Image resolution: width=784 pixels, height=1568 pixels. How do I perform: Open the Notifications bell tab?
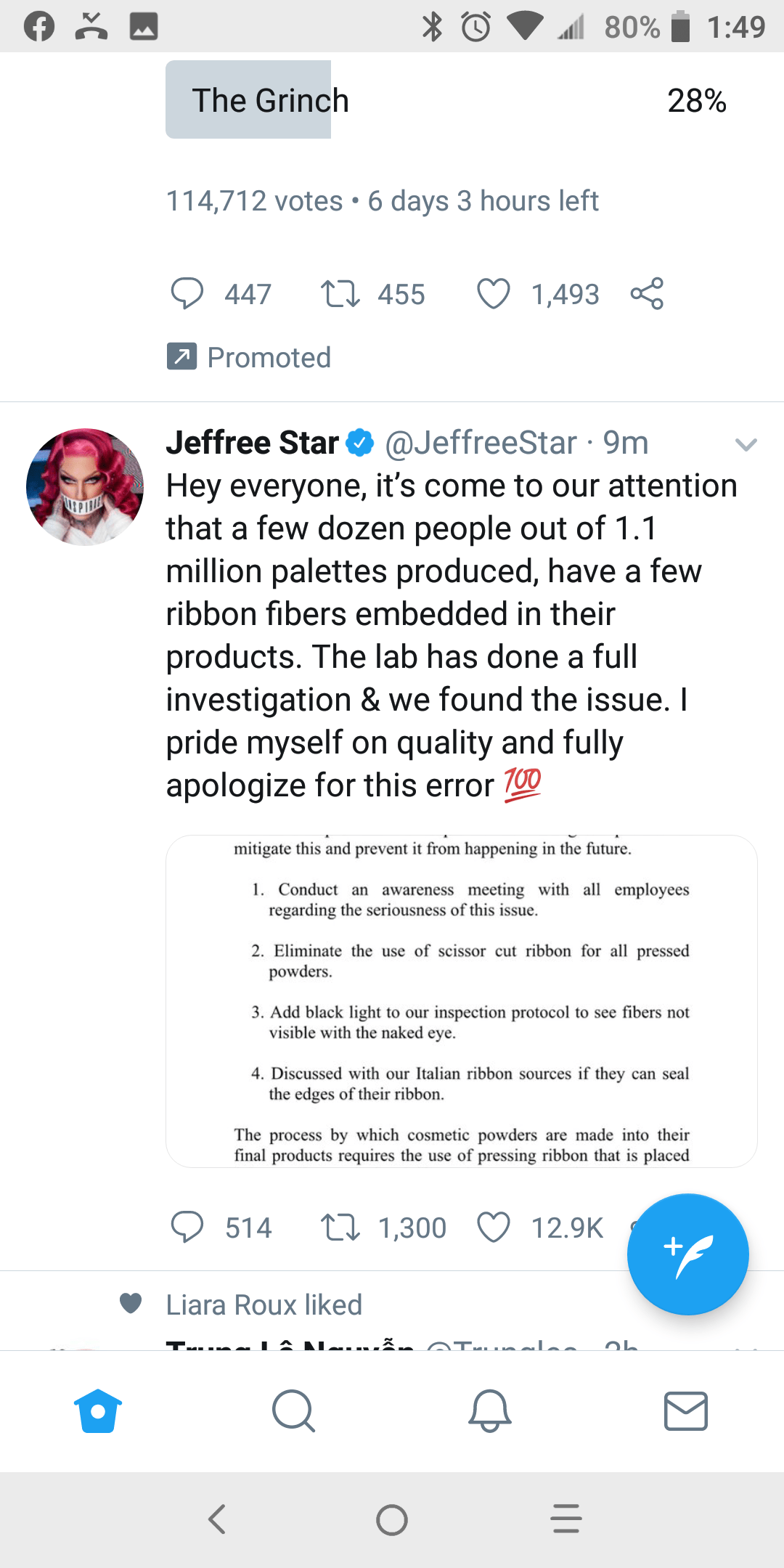click(490, 1411)
